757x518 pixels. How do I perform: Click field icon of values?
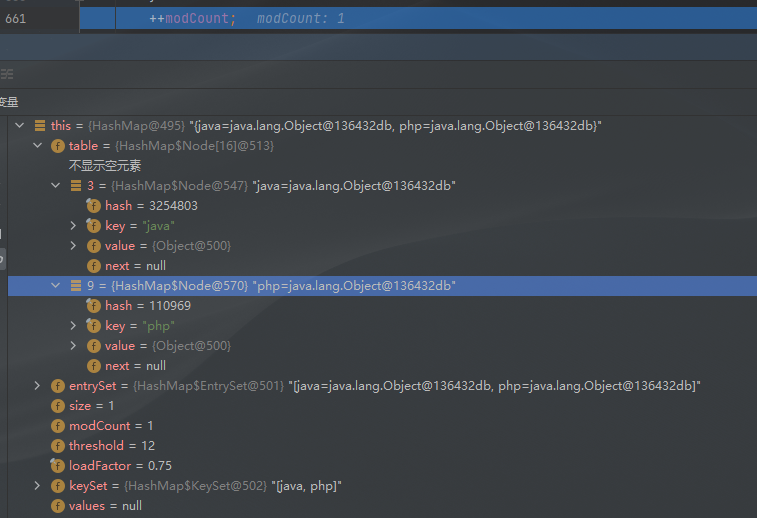[x=58, y=506]
